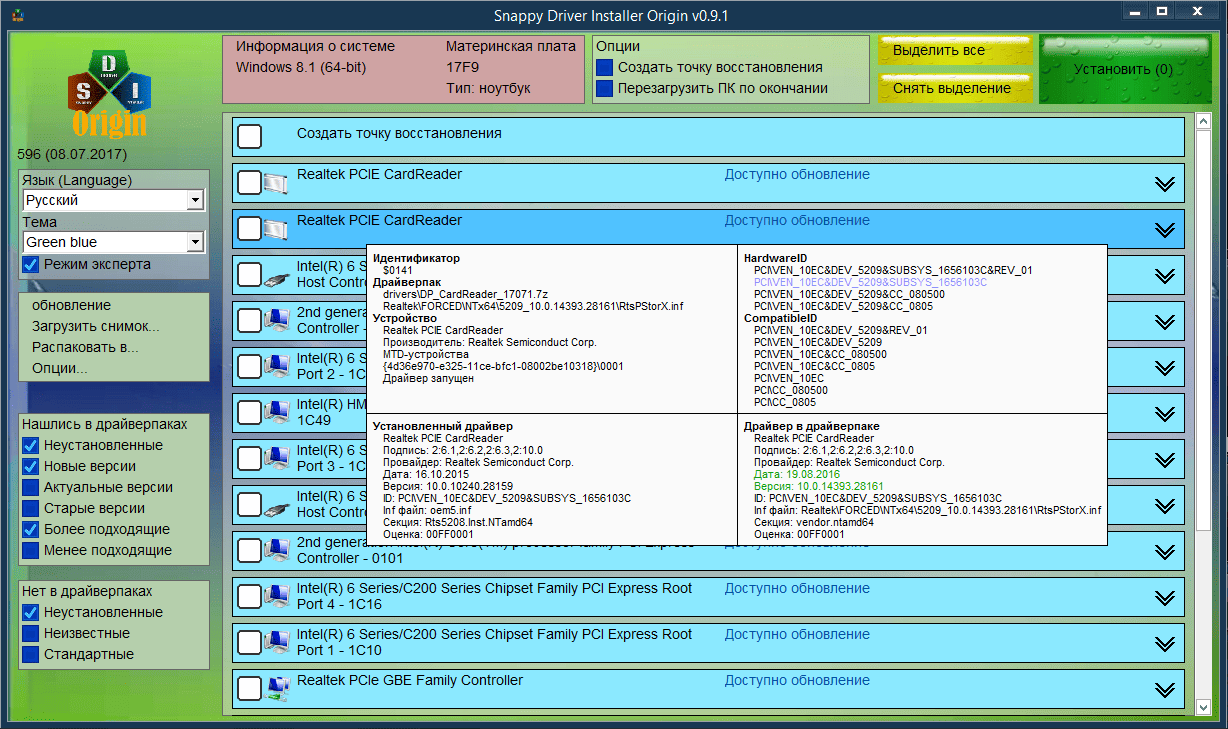Click the card reader icon in the highlighted Realtek PCIE CardReader row
Screen dimensions: 1228x729
[x=277, y=230]
